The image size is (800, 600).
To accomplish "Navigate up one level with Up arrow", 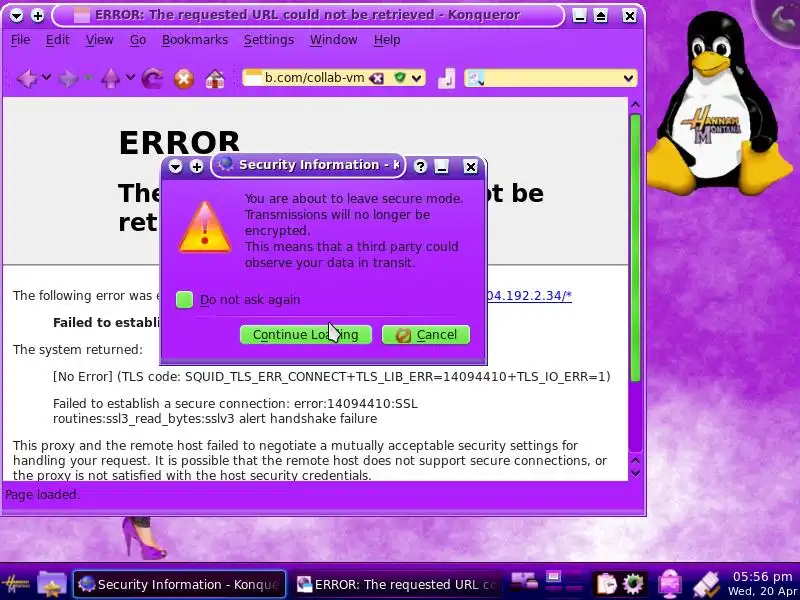I will pyautogui.click(x=110, y=79).
